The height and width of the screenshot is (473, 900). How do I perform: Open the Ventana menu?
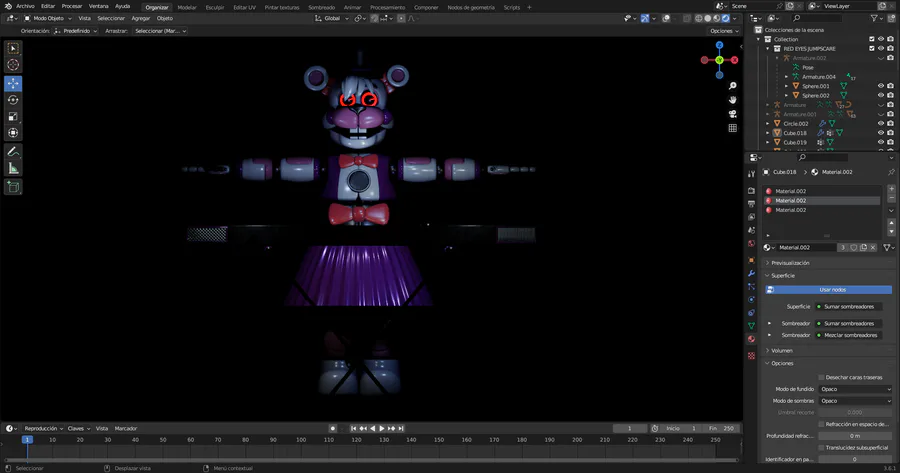(x=98, y=6)
